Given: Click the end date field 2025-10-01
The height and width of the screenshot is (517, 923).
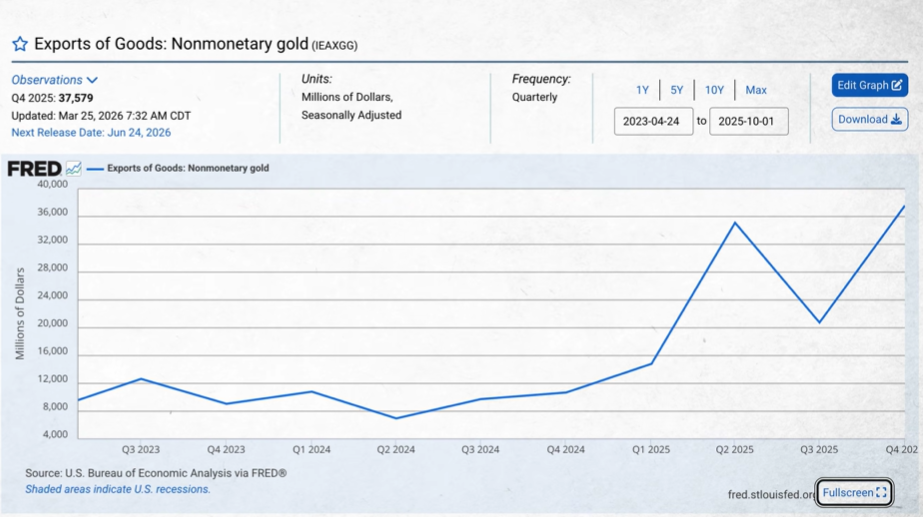Looking at the screenshot, I should click(x=749, y=122).
